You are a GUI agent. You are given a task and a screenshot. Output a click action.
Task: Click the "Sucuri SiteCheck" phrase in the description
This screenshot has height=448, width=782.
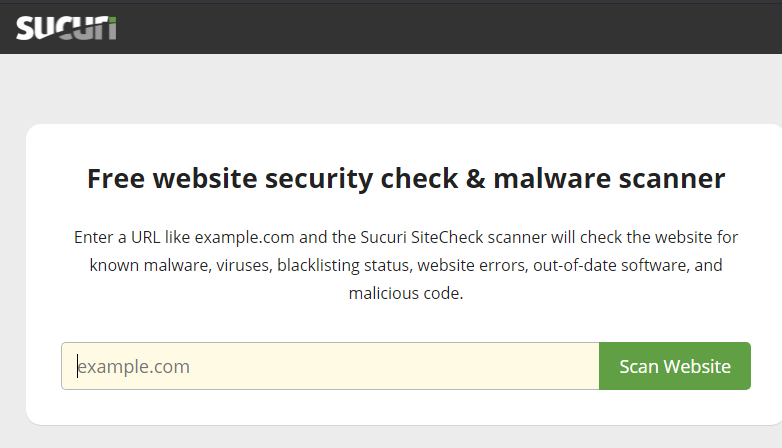(422, 237)
